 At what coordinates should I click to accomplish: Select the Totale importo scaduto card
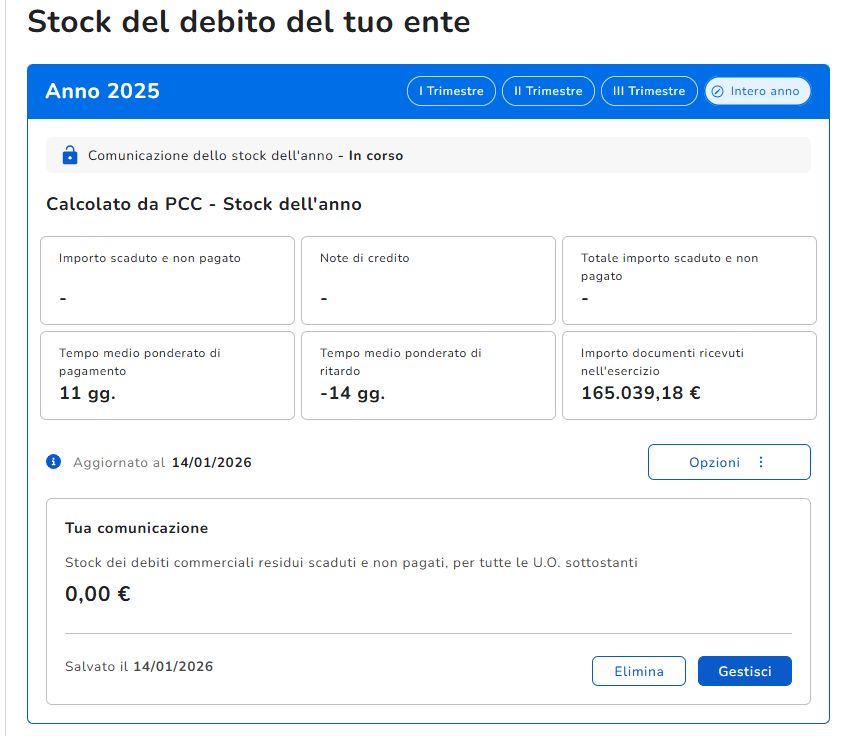689,280
